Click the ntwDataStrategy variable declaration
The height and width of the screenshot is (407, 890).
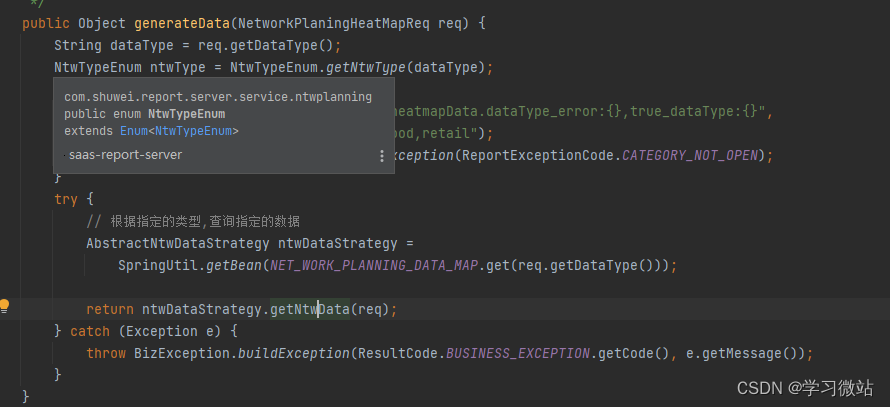click(x=337, y=244)
